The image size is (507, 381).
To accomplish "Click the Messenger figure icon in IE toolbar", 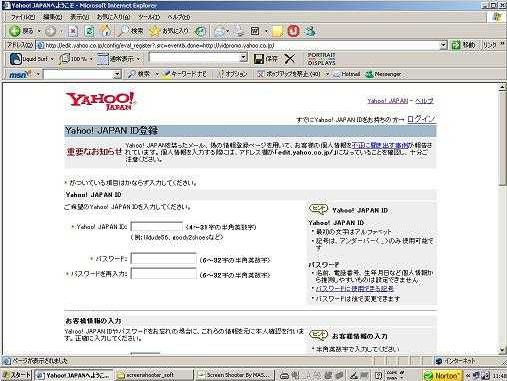I will (x=310, y=31).
